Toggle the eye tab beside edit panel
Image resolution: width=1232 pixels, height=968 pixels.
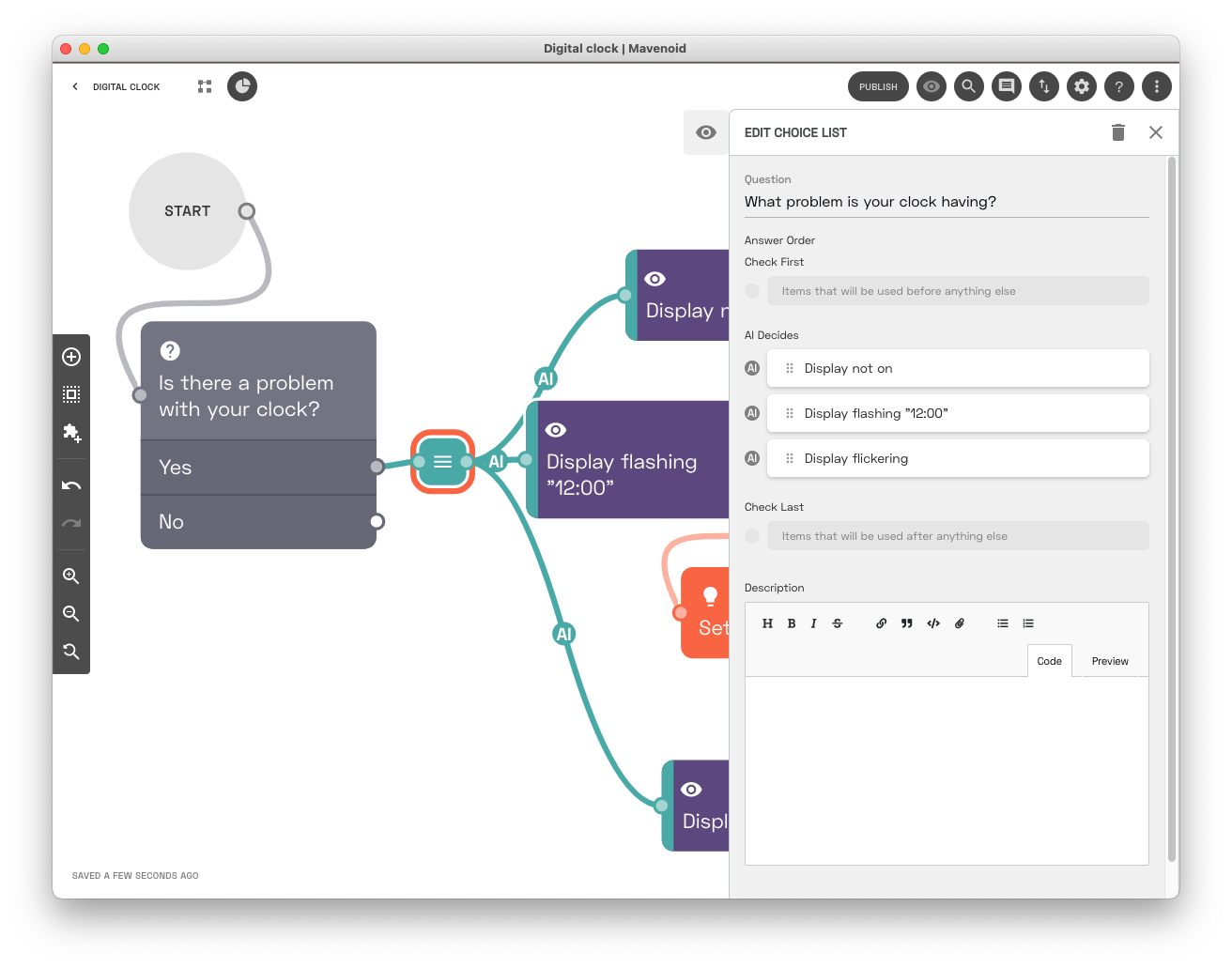tap(706, 132)
